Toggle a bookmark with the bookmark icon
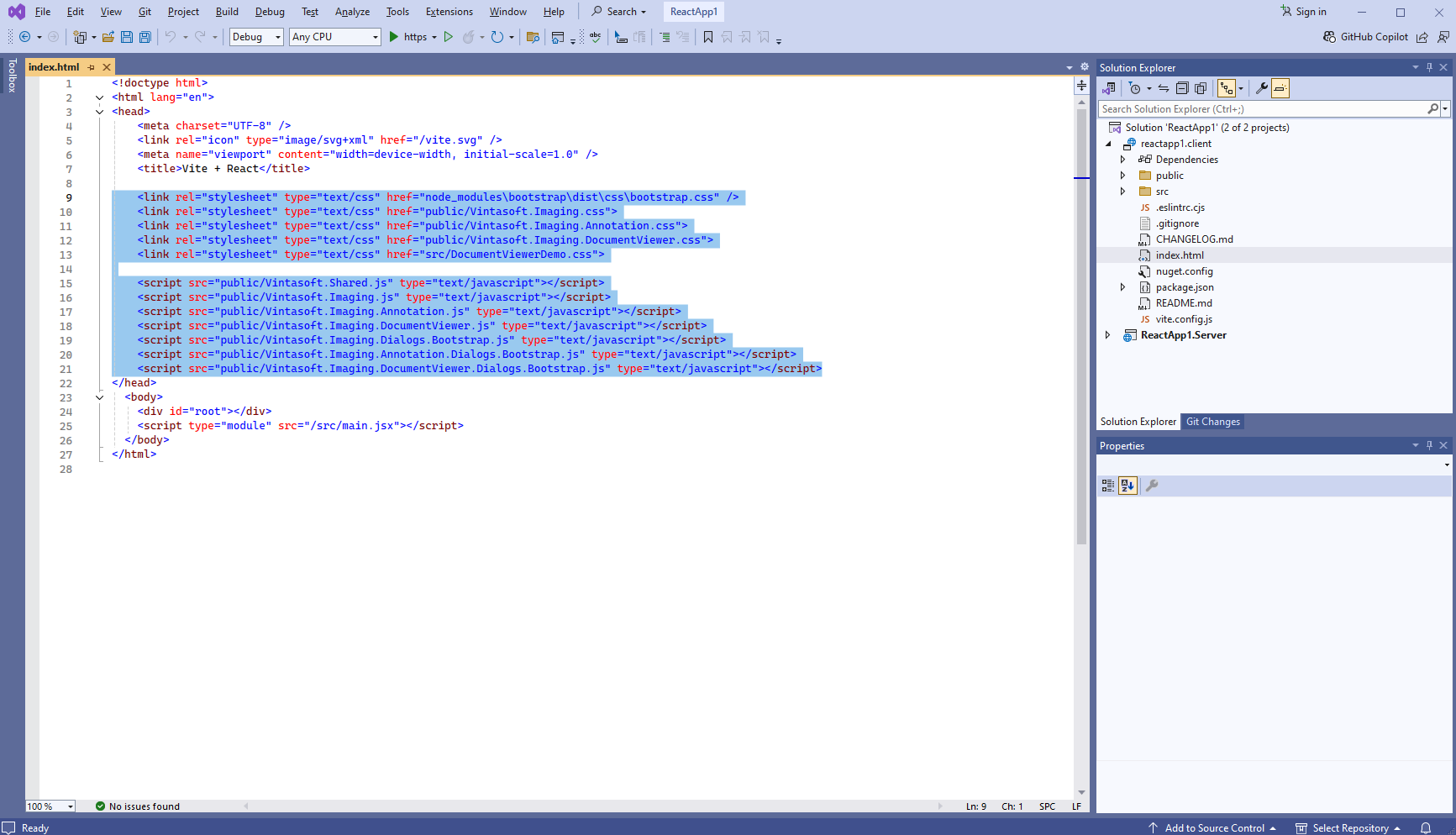1456x835 pixels. [x=708, y=37]
